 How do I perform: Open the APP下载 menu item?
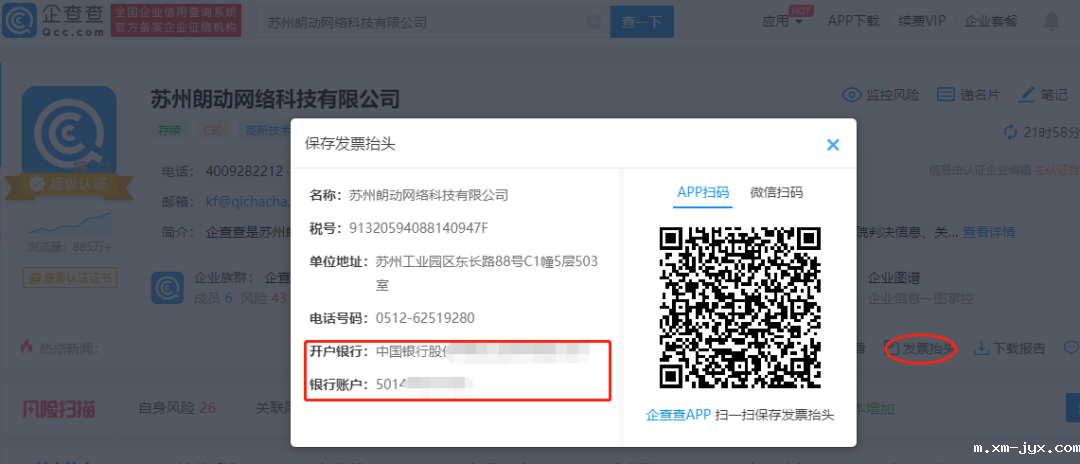(x=853, y=21)
